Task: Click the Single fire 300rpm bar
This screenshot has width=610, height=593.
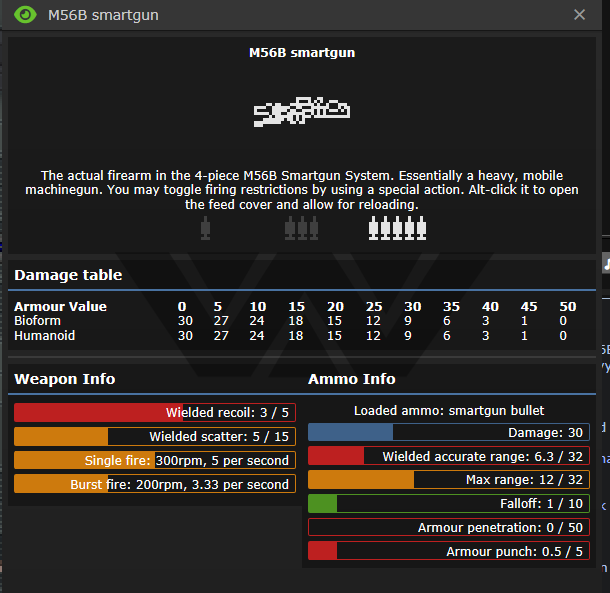Action: pos(154,461)
